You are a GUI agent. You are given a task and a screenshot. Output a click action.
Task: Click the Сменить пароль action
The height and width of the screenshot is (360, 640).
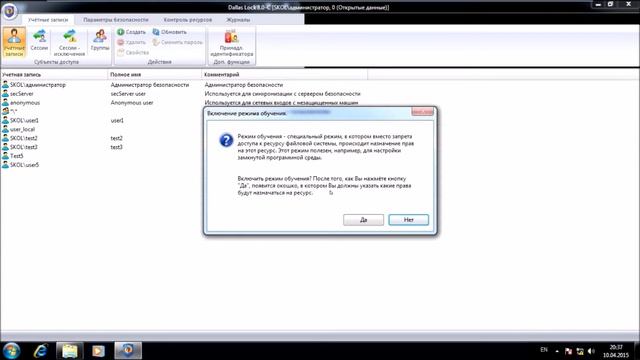178,42
